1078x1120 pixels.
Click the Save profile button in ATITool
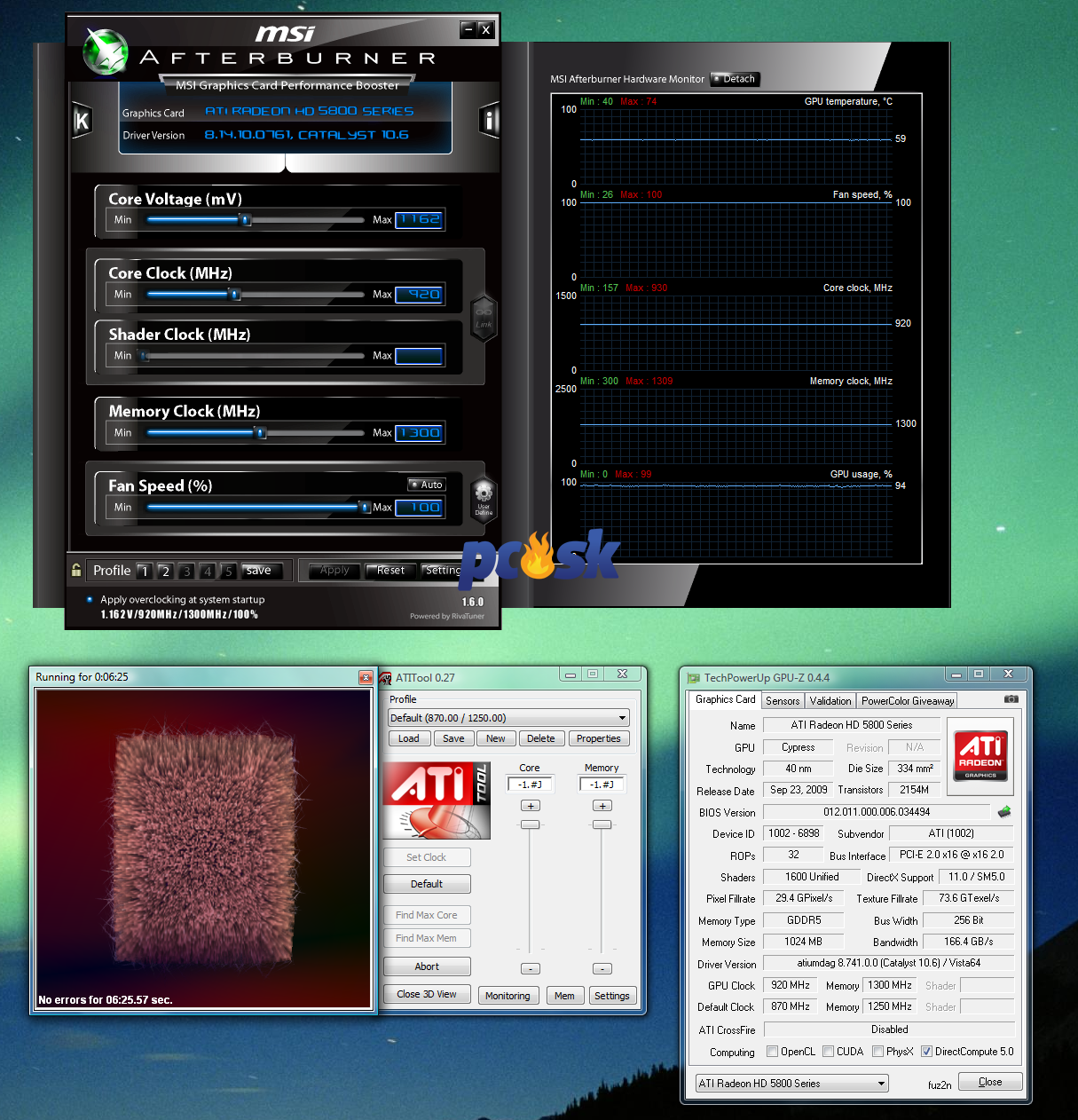coord(453,738)
